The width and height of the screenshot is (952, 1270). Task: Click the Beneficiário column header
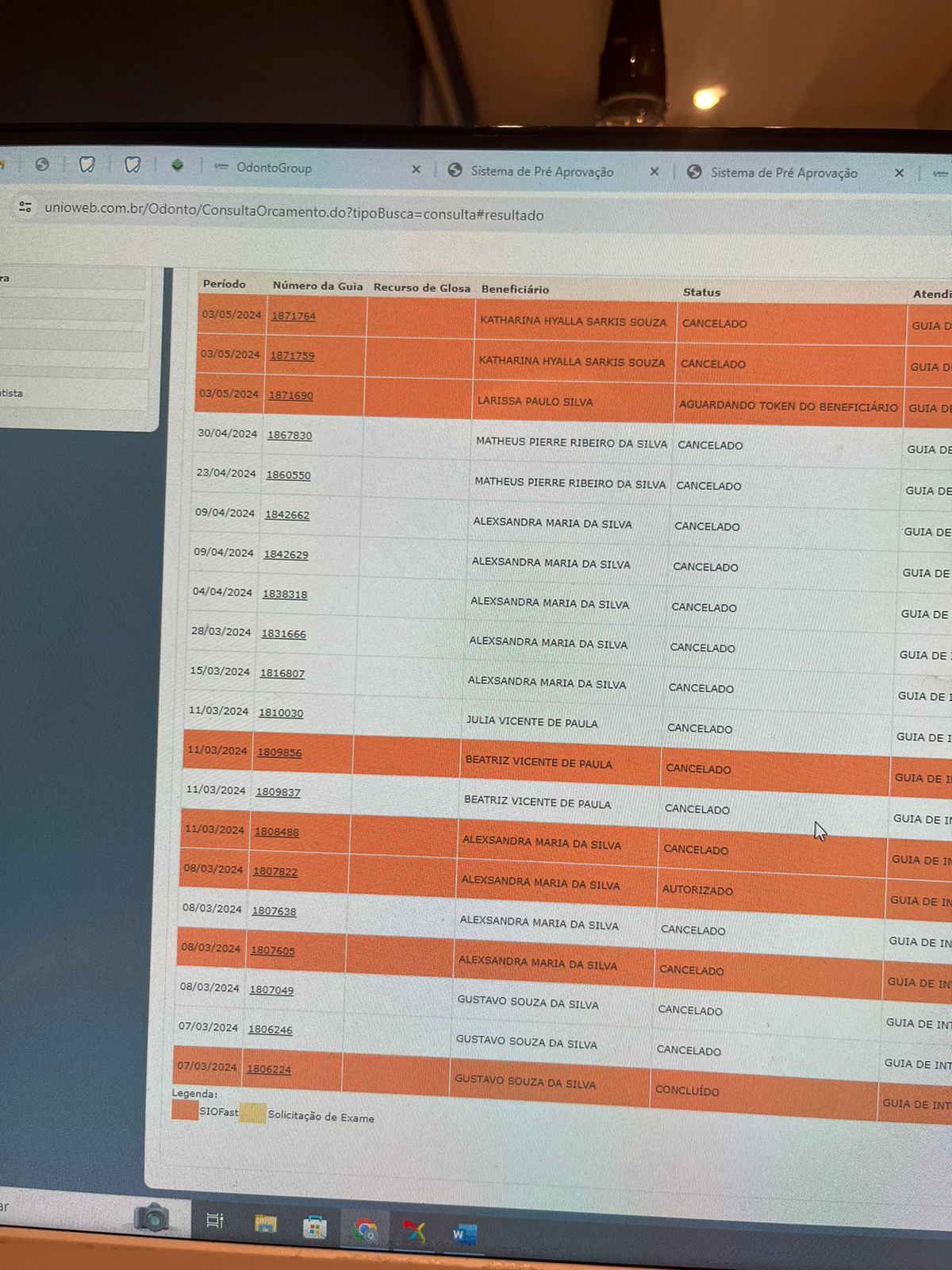[x=515, y=290]
